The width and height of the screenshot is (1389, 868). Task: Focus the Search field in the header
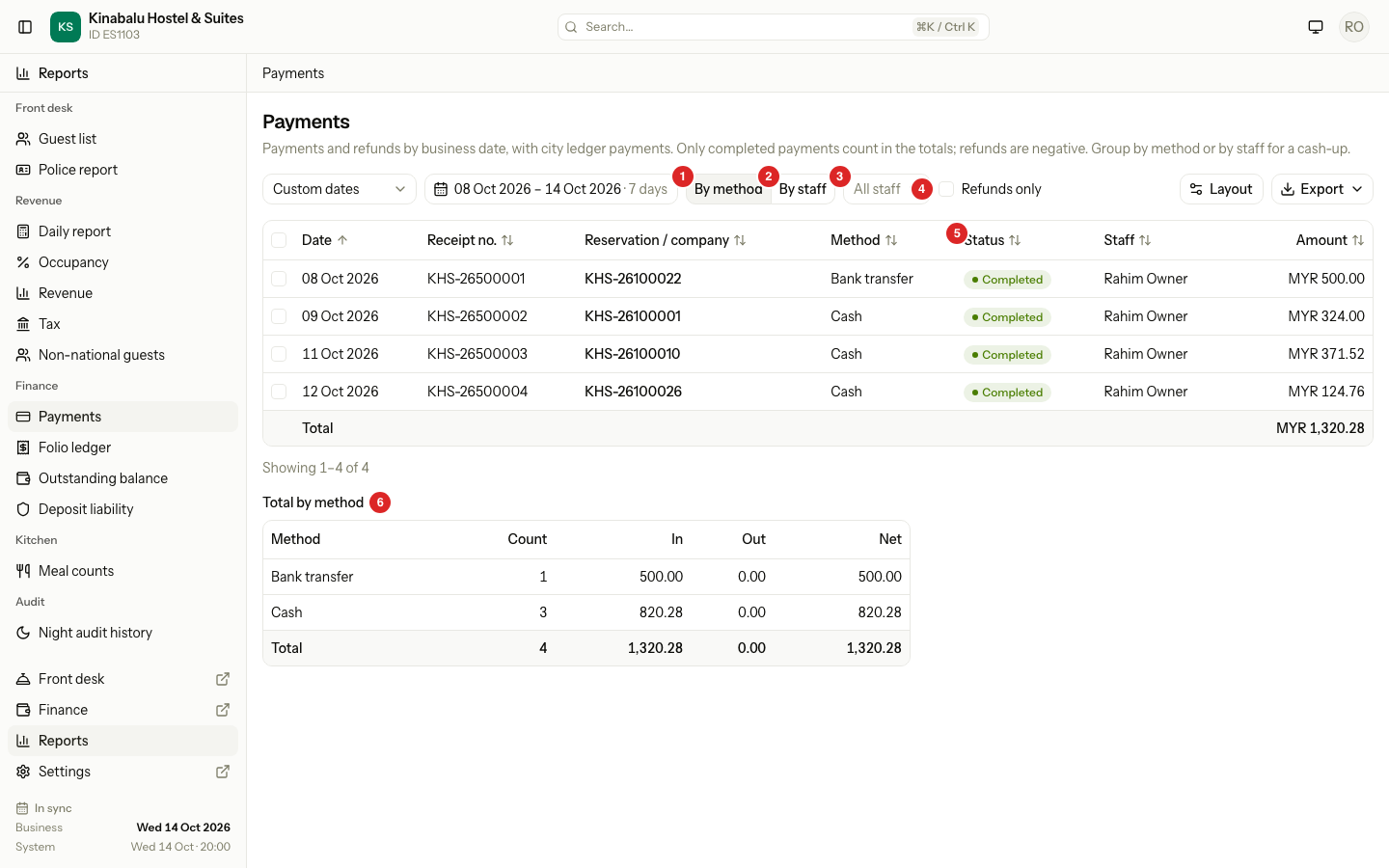coord(774,27)
